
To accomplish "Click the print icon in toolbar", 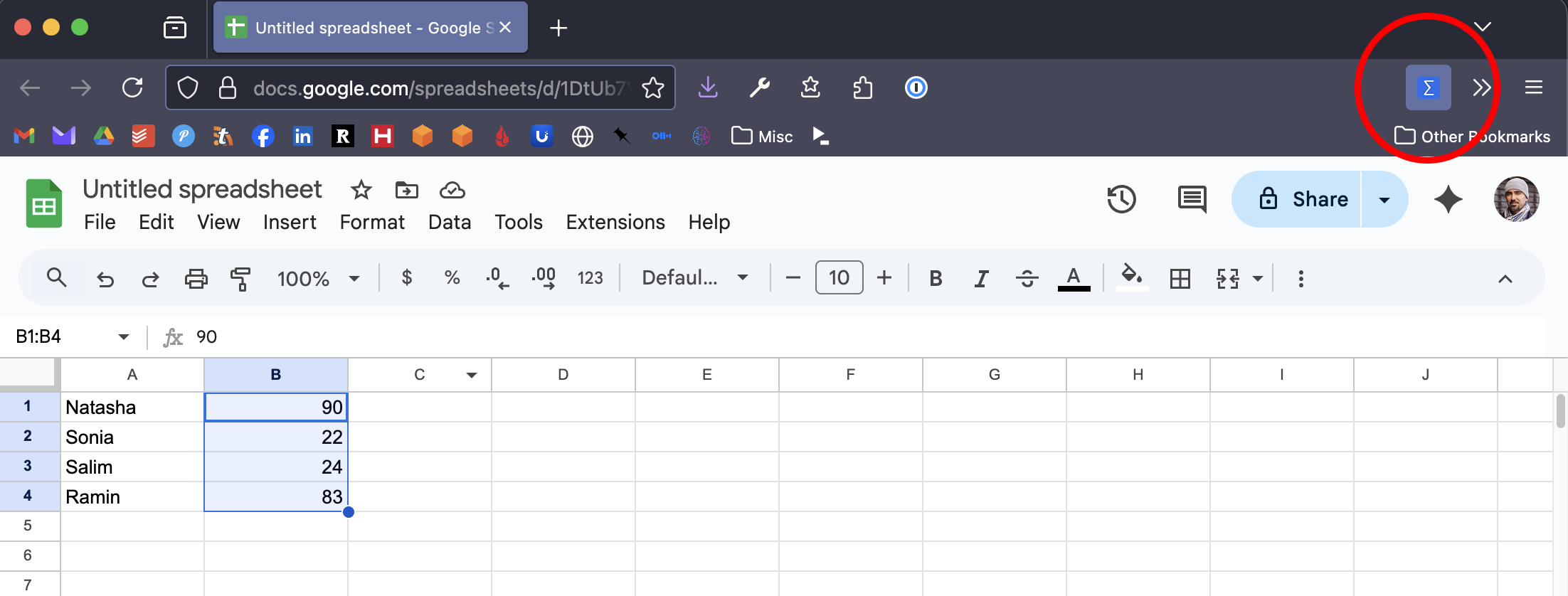I will [196, 278].
